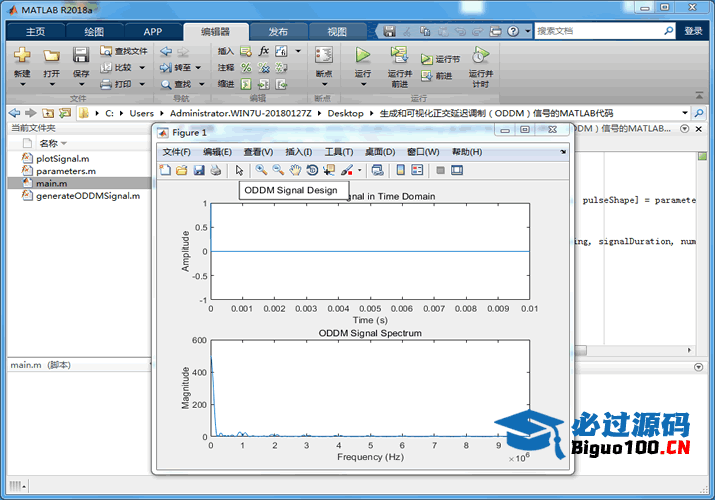Insert Legend using figure toolbar icon

point(417,170)
